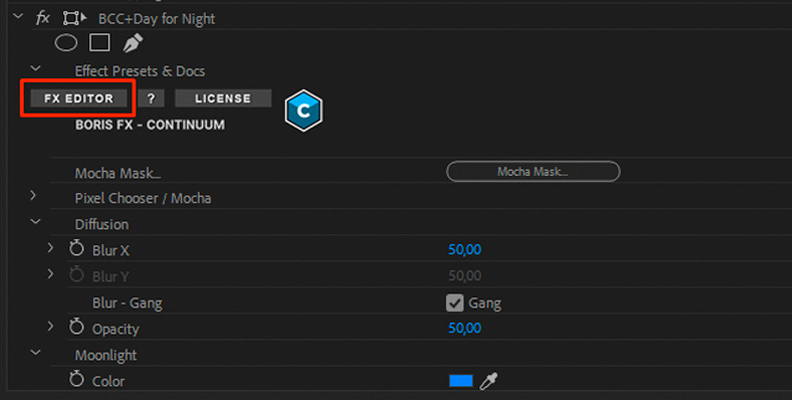Toggle the Moonlight Color stopwatch
792x400 pixels.
pos(76,380)
